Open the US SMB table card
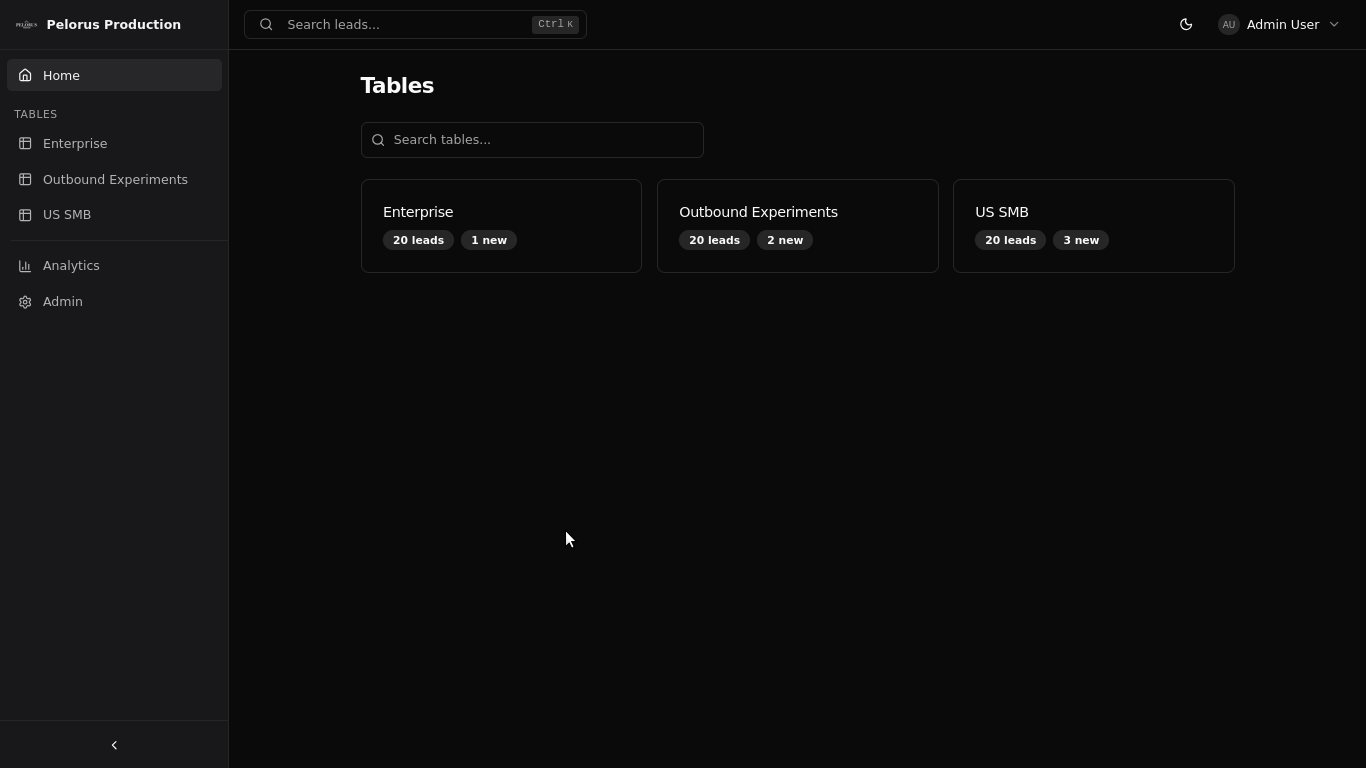The image size is (1366, 768). point(1094,226)
